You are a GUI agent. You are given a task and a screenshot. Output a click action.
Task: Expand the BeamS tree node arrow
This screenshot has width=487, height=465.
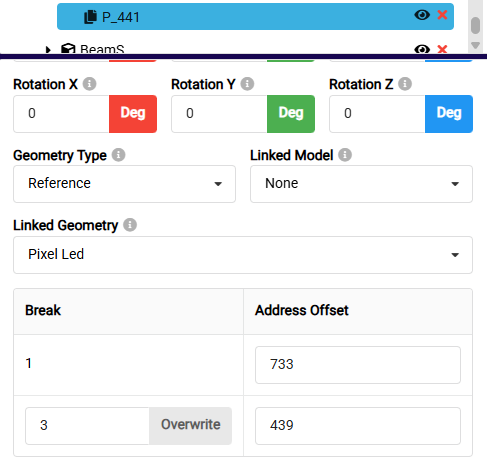48,50
